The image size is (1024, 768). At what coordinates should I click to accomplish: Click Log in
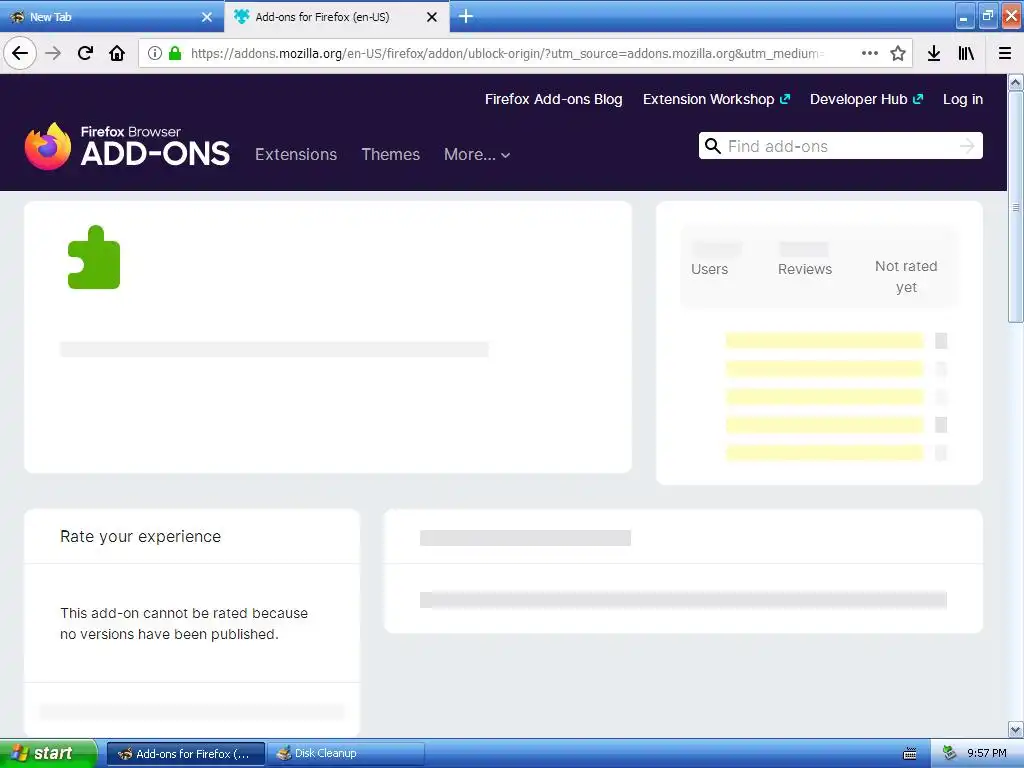pos(963,99)
